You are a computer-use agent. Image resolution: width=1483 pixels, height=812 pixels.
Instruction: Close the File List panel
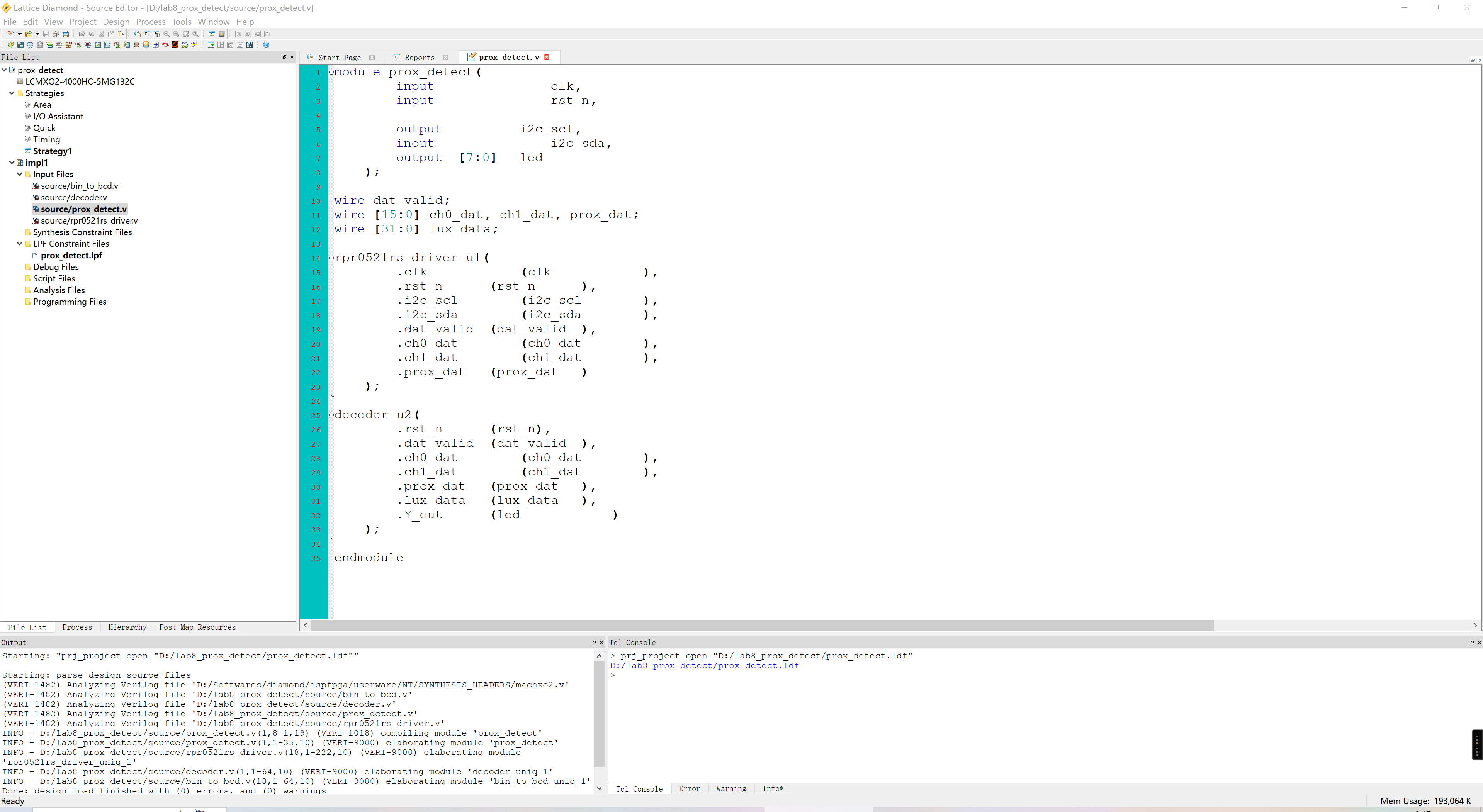[x=292, y=57]
